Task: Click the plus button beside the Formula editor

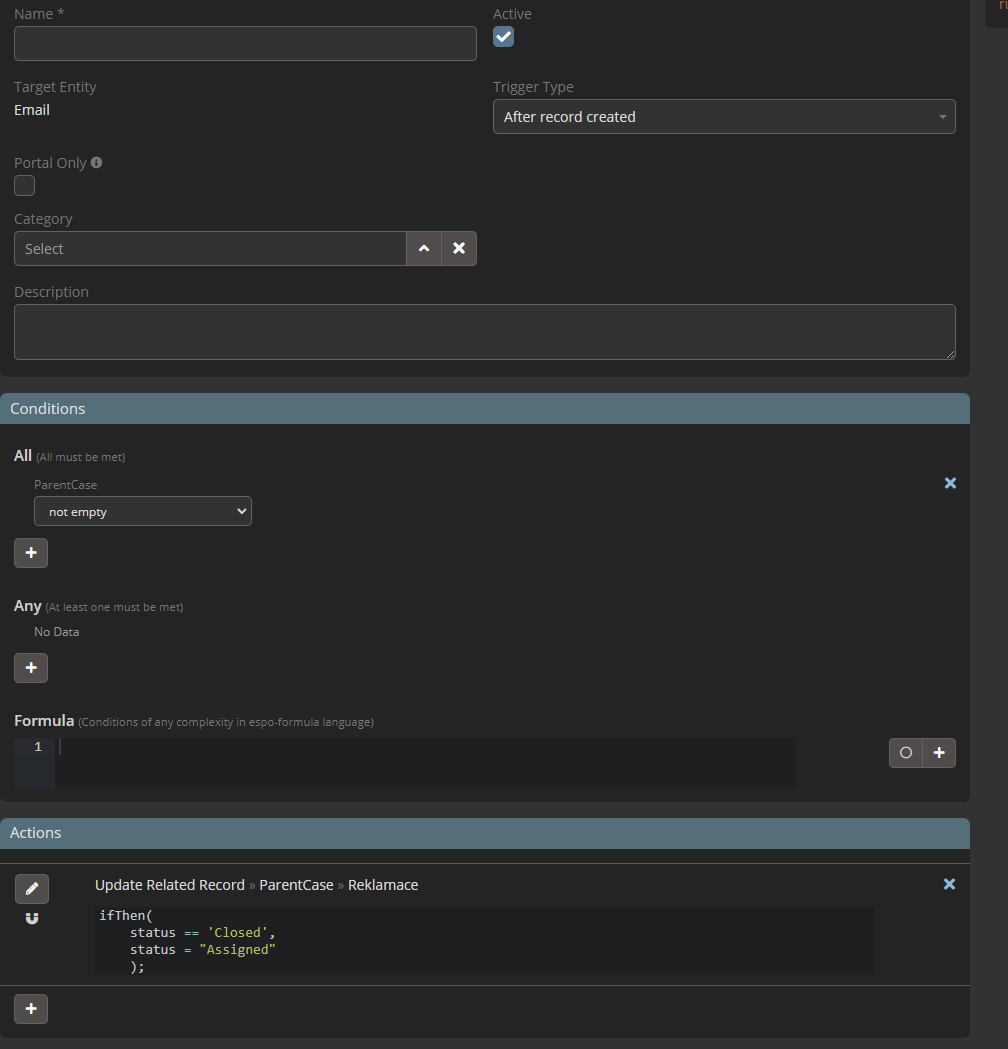Action: 939,753
